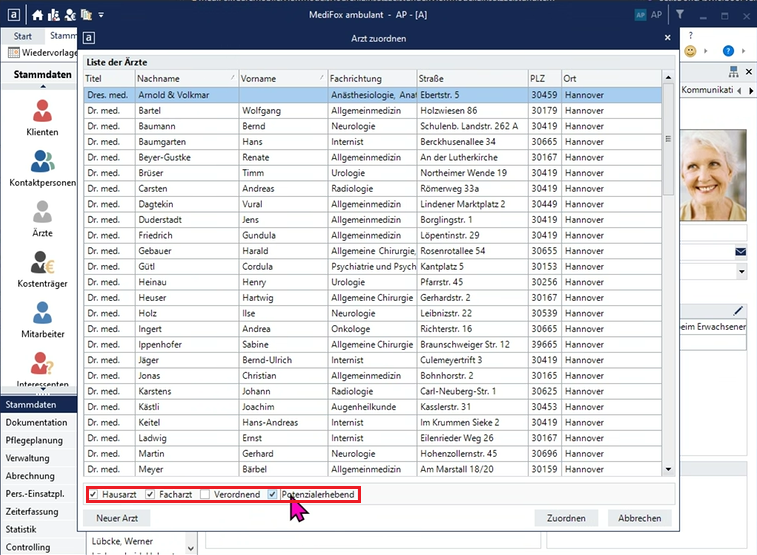757x555 pixels.
Task: Switch to the Start tab
Action: coord(22,36)
